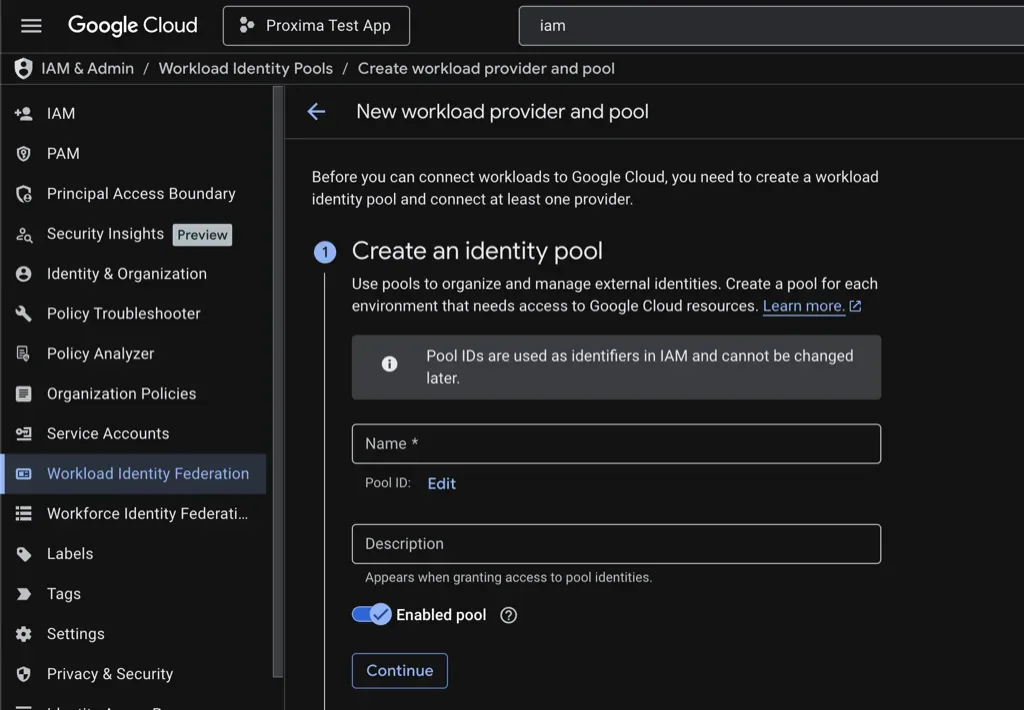
Task: Click the info icon in the Pool IDs notice
Action: 389,364
